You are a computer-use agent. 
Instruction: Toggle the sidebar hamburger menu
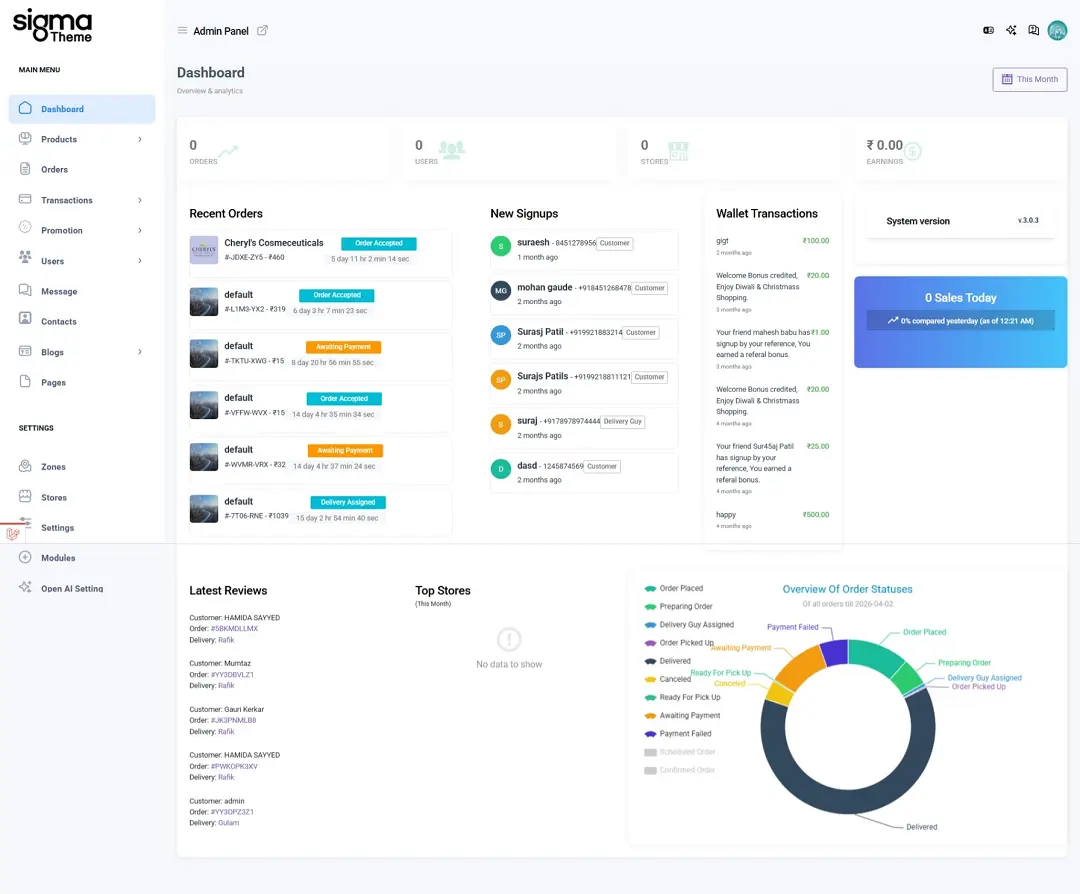tap(183, 30)
